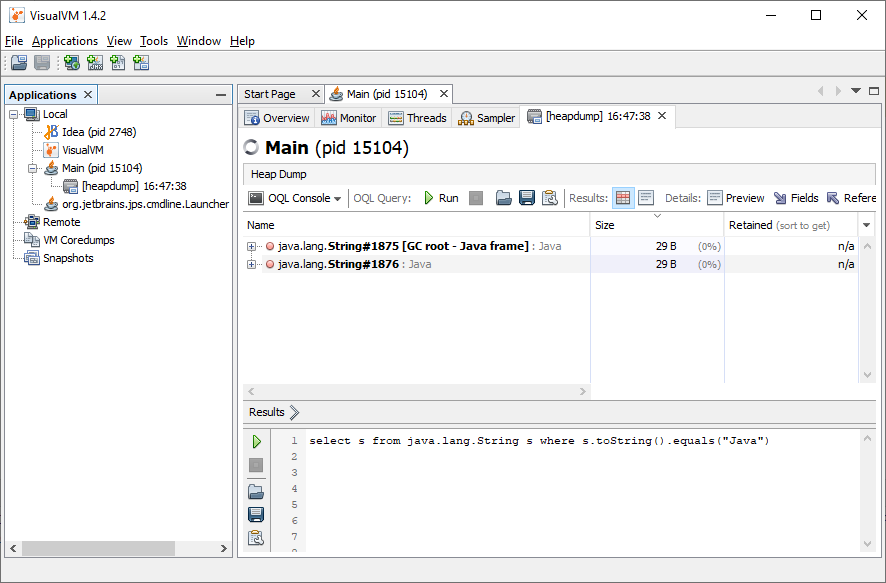Click Add JMX Connection toolbar icon
Image resolution: width=886 pixels, height=583 pixels.
click(x=95, y=63)
